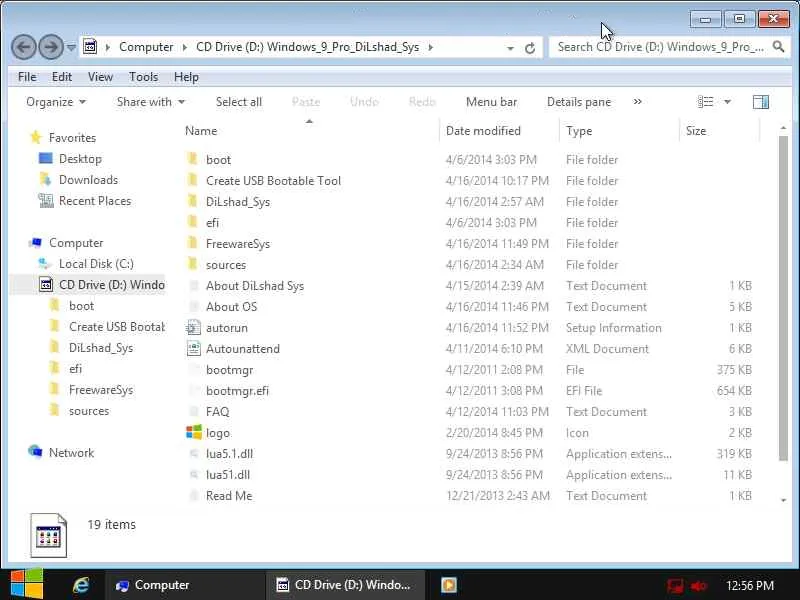Select sources folder in navigation tree
Image resolution: width=800 pixels, height=600 pixels.
tap(79, 411)
